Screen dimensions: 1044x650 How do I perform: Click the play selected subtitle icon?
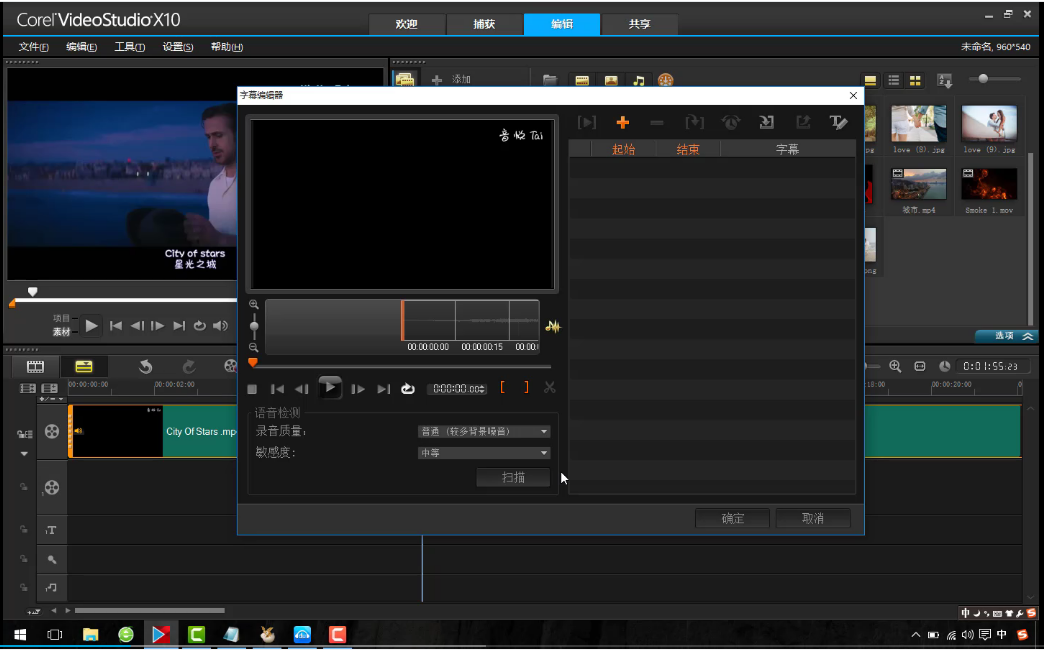[x=587, y=123]
